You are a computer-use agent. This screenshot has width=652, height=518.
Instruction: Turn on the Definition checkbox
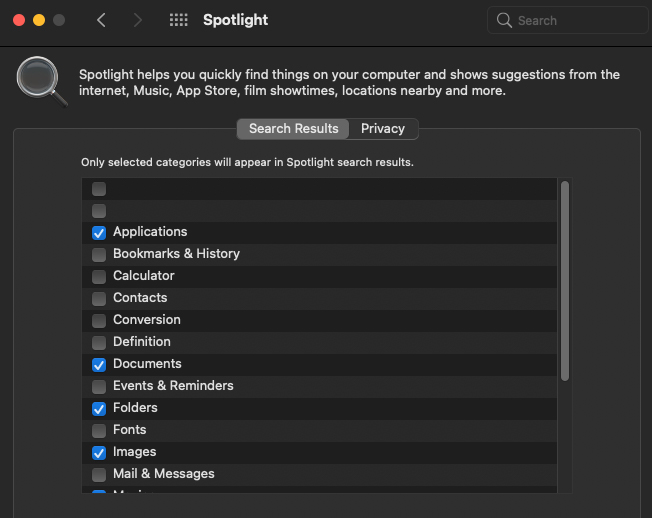click(99, 342)
